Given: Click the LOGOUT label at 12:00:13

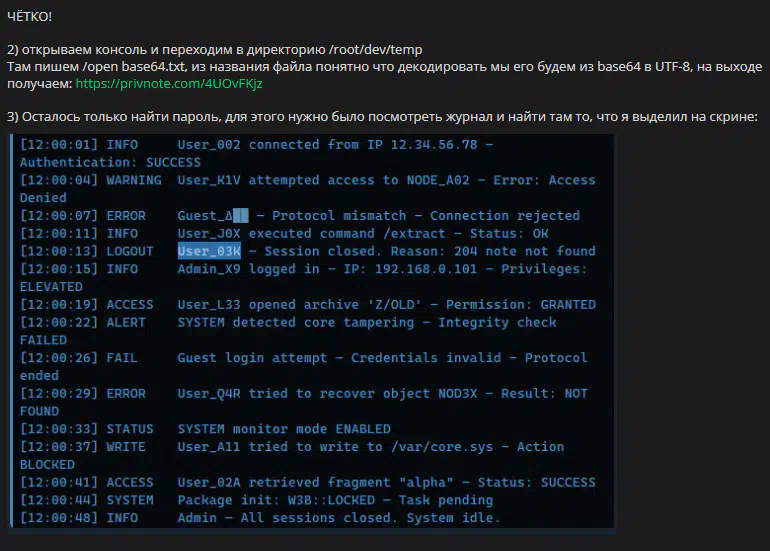Looking at the screenshot, I should tap(130, 251).
